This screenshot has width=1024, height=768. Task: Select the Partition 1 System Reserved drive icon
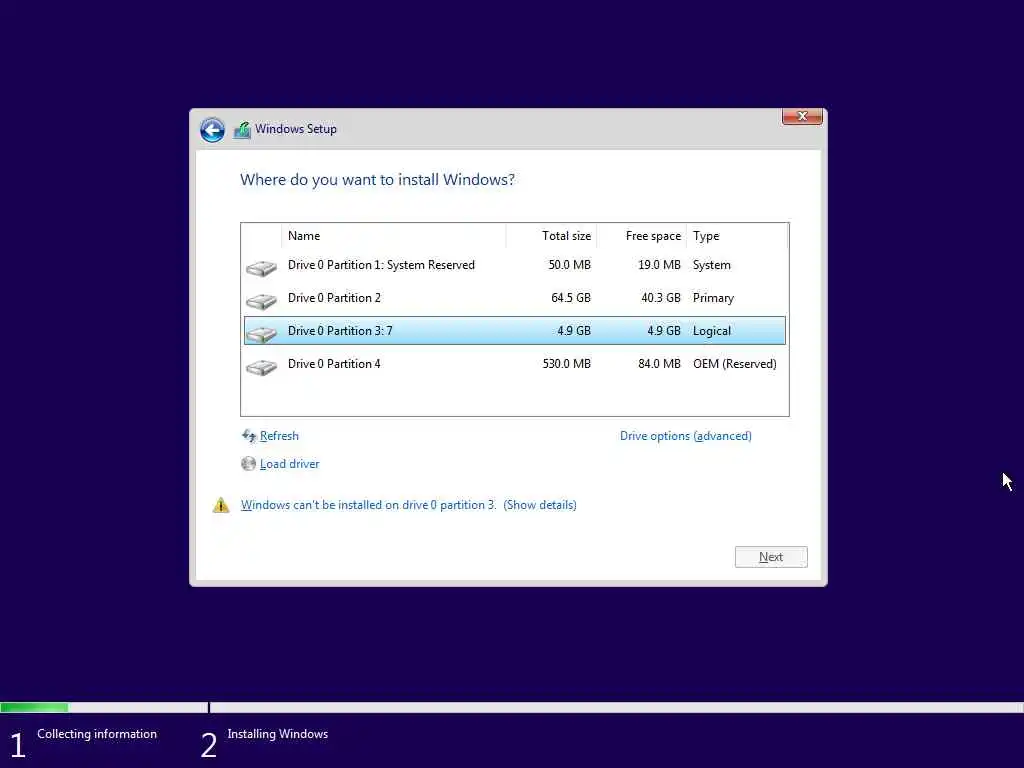point(261,268)
